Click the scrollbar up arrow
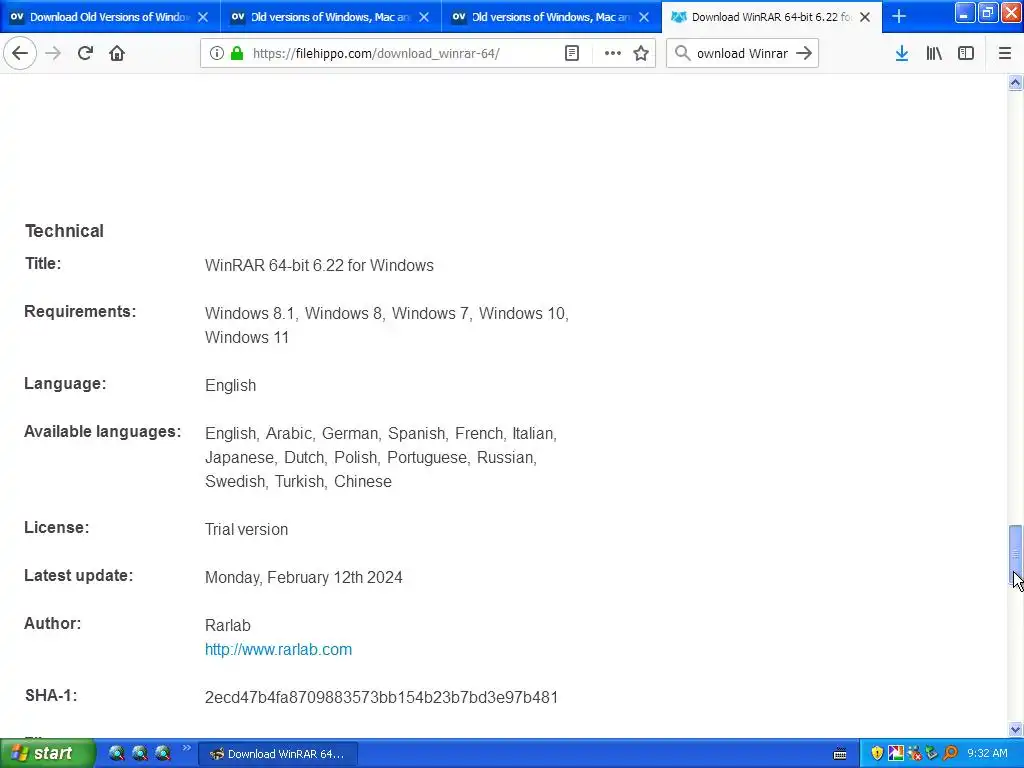 [x=1015, y=82]
